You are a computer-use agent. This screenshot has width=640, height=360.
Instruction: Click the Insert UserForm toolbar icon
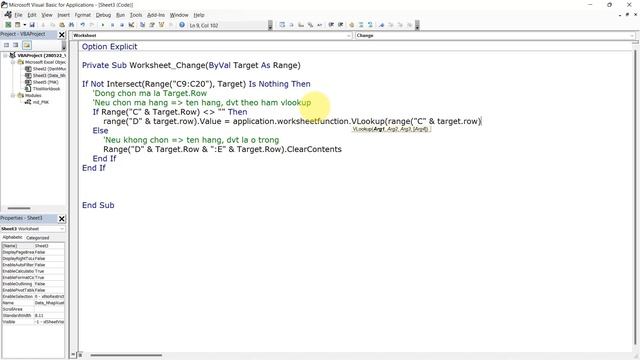(18, 25)
